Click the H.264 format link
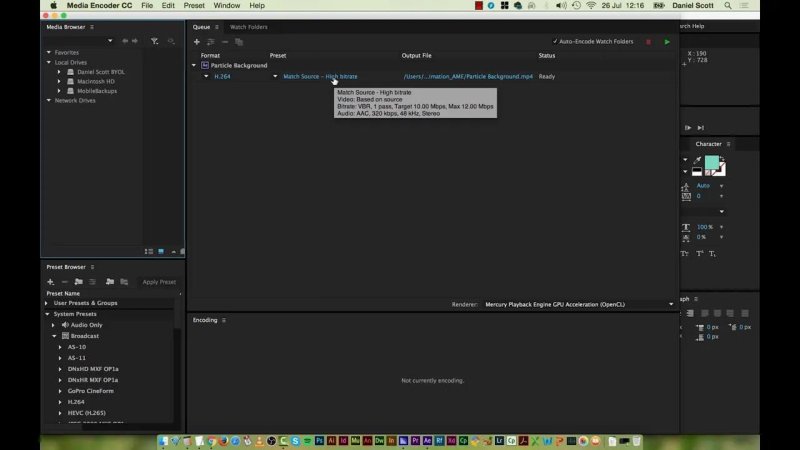 point(222,77)
